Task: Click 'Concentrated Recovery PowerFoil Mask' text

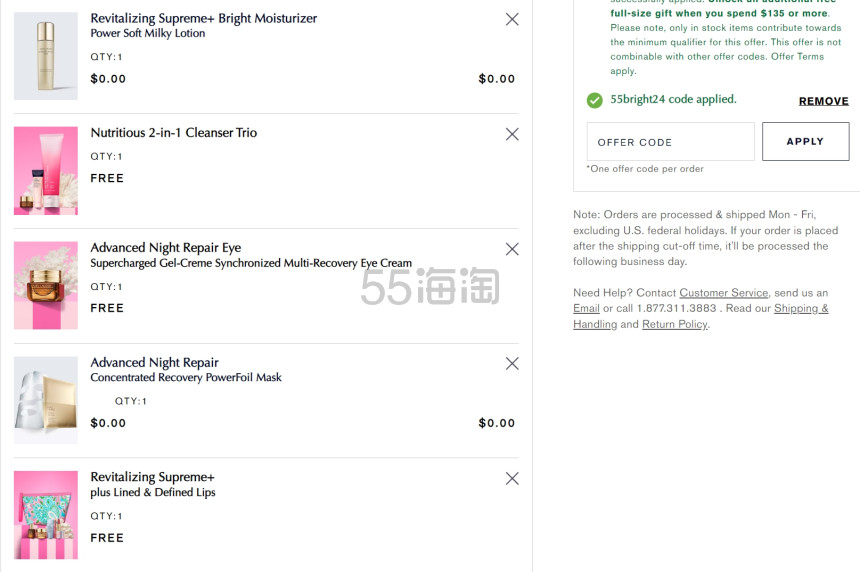Action: [x=186, y=377]
